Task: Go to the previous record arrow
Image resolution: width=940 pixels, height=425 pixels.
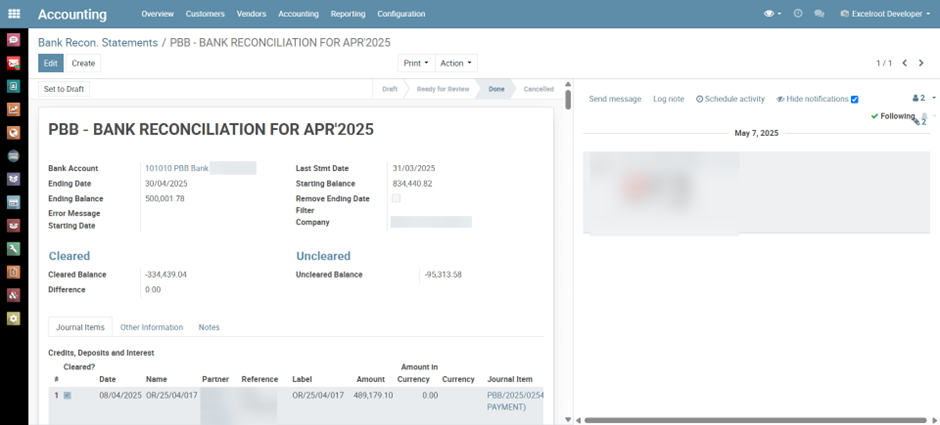Action: pos(905,63)
